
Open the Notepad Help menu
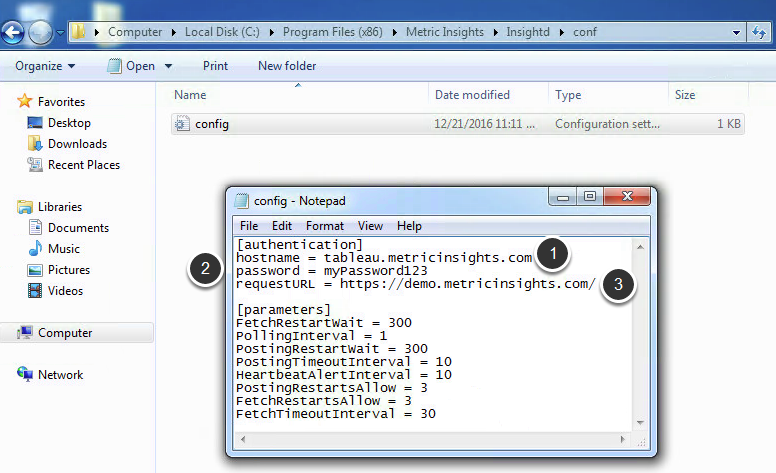[409, 226]
